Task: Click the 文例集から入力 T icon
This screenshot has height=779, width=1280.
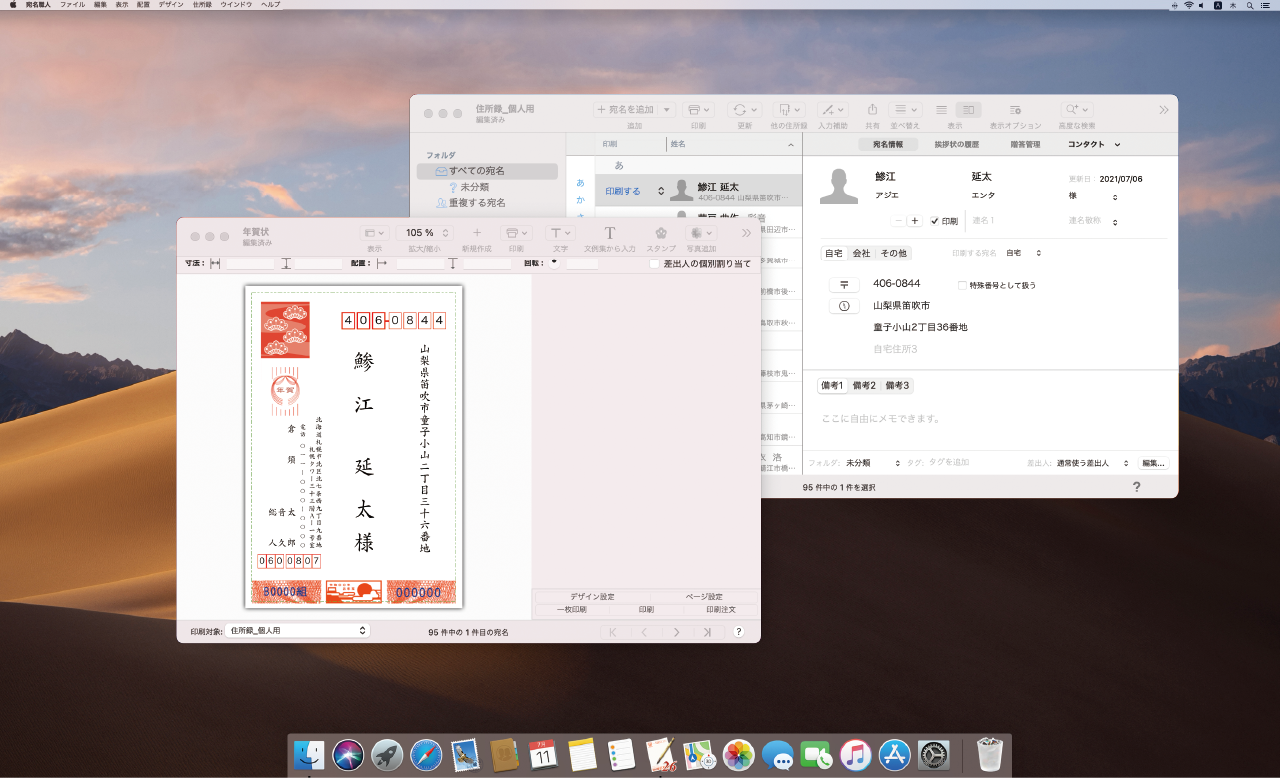Action: click(x=609, y=233)
